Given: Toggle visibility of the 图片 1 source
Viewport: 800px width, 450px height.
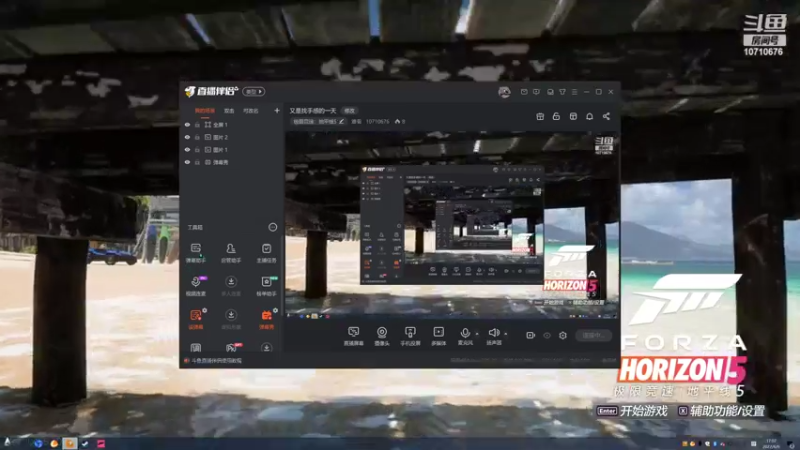Looking at the screenshot, I should pyautogui.click(x=187, y=149).
